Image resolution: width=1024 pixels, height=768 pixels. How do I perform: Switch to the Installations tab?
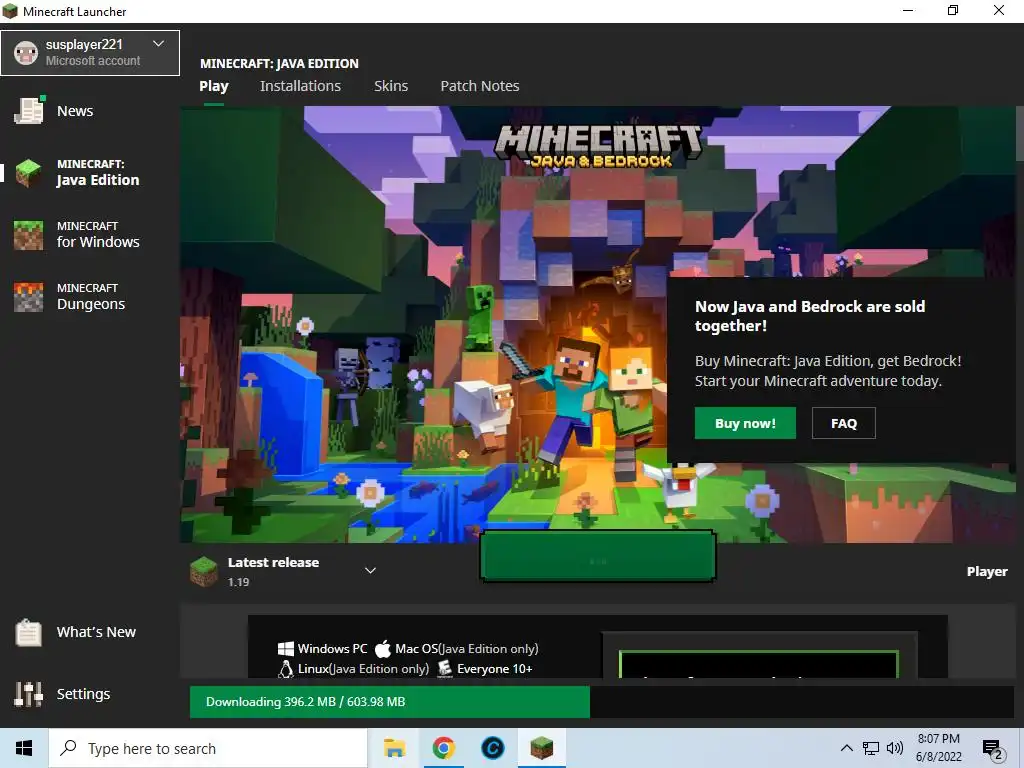pos(300,86)
